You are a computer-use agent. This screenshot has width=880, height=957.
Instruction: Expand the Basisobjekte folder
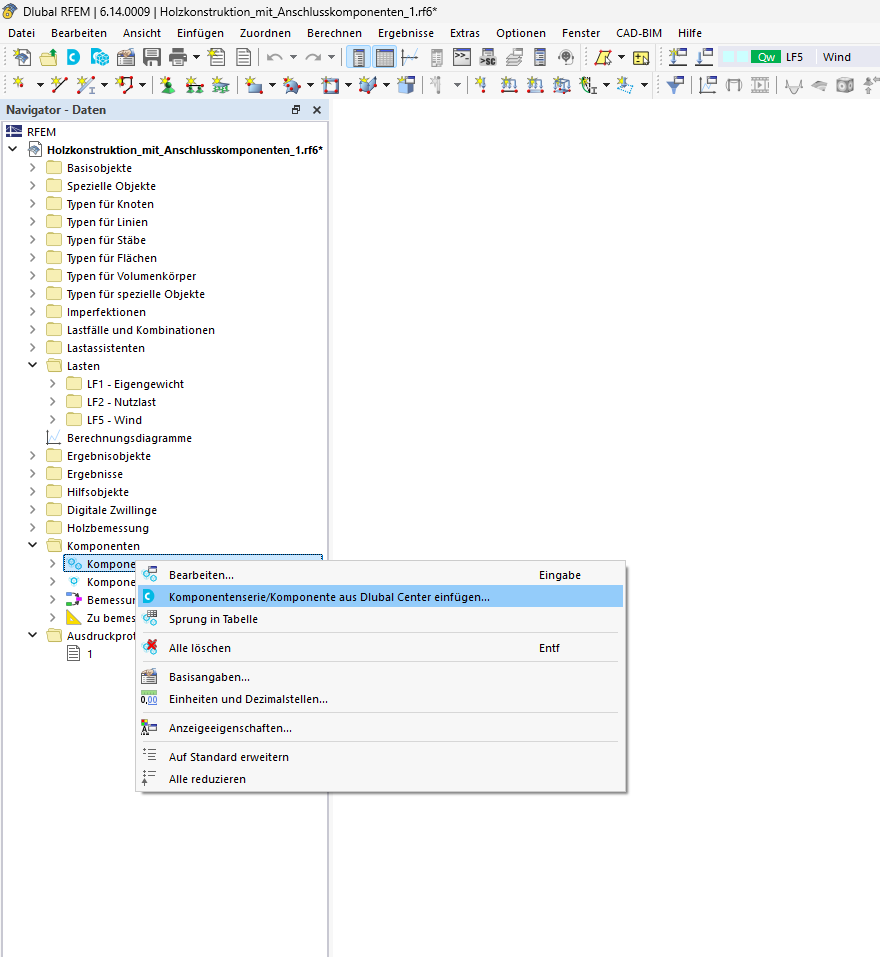pyautogui.click(x=33, y=167)
